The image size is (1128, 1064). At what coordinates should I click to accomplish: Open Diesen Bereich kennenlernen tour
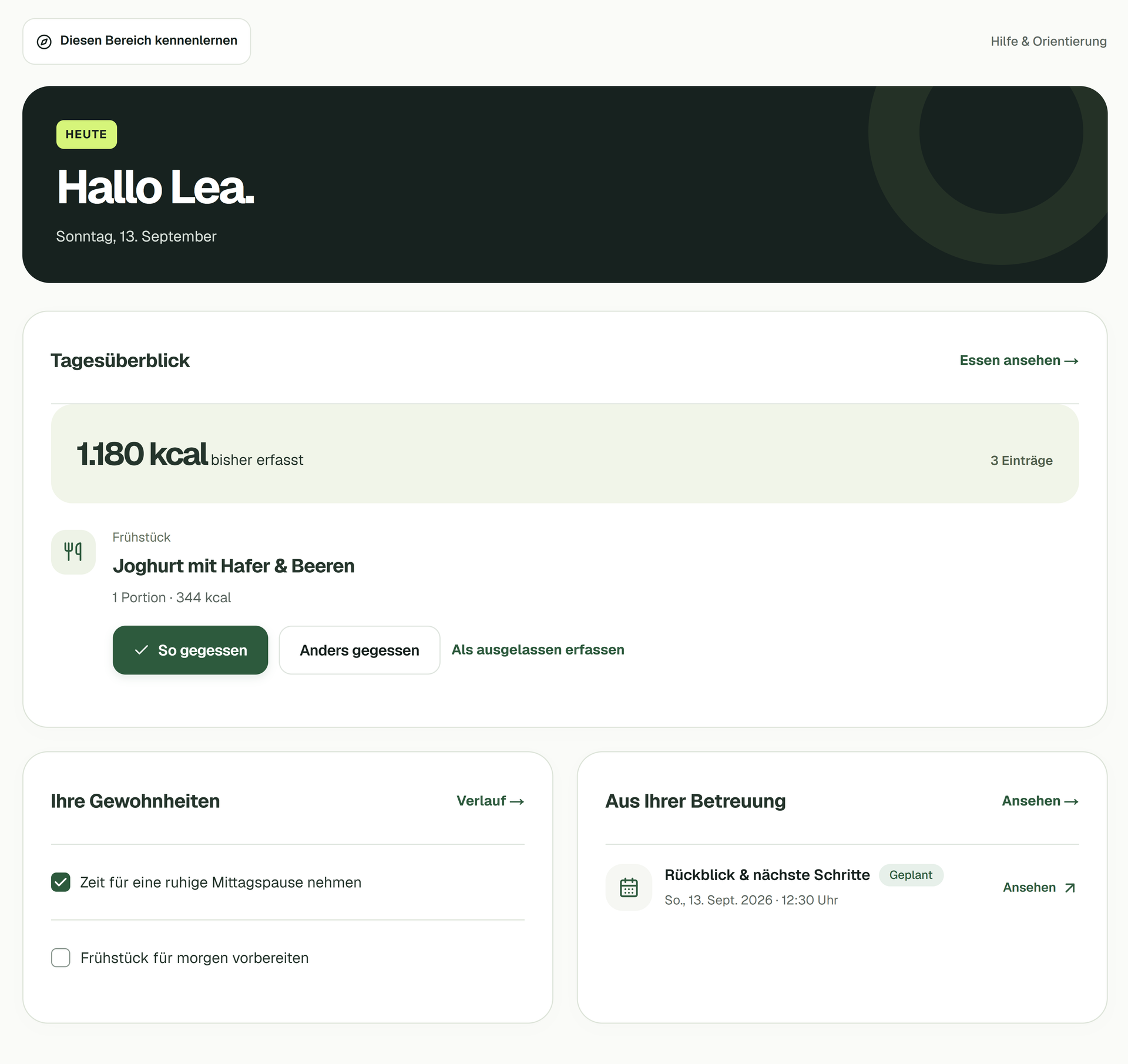click(137, 41)
